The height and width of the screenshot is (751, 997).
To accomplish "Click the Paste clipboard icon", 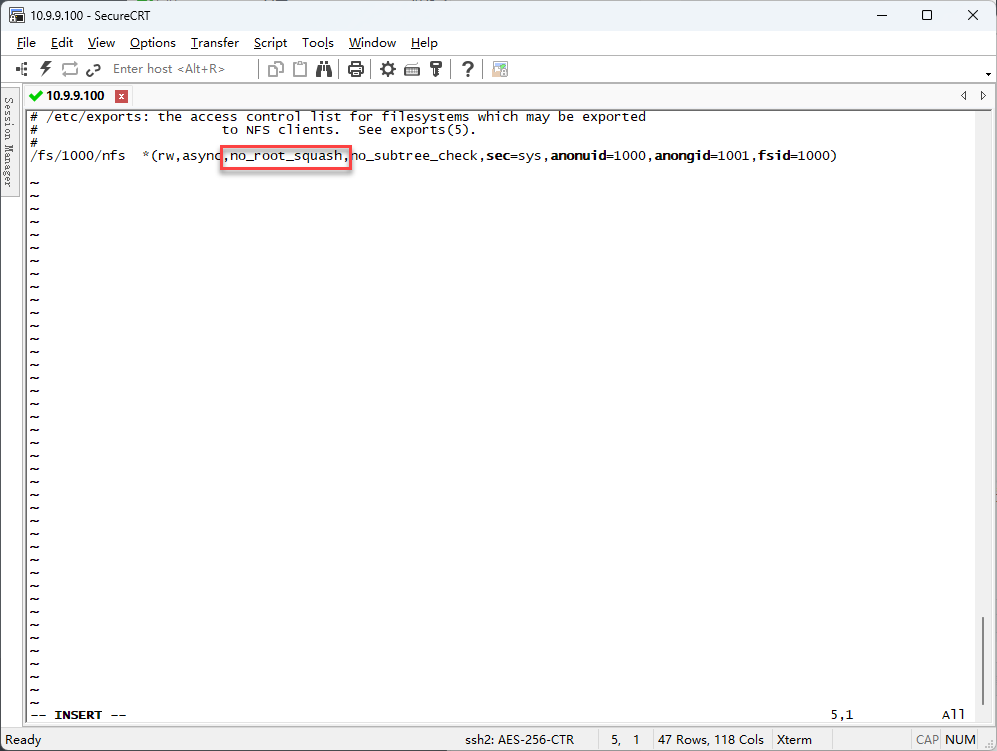I will point(299,69).
